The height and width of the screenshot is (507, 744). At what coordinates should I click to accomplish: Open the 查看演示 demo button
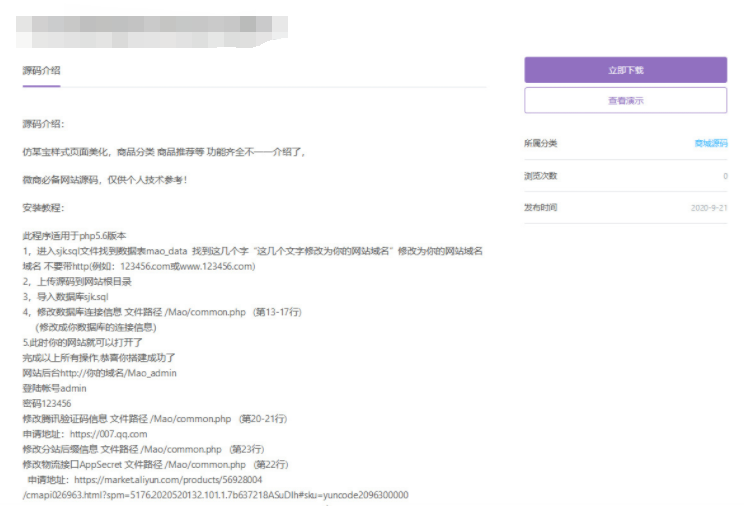click(625, 101)
